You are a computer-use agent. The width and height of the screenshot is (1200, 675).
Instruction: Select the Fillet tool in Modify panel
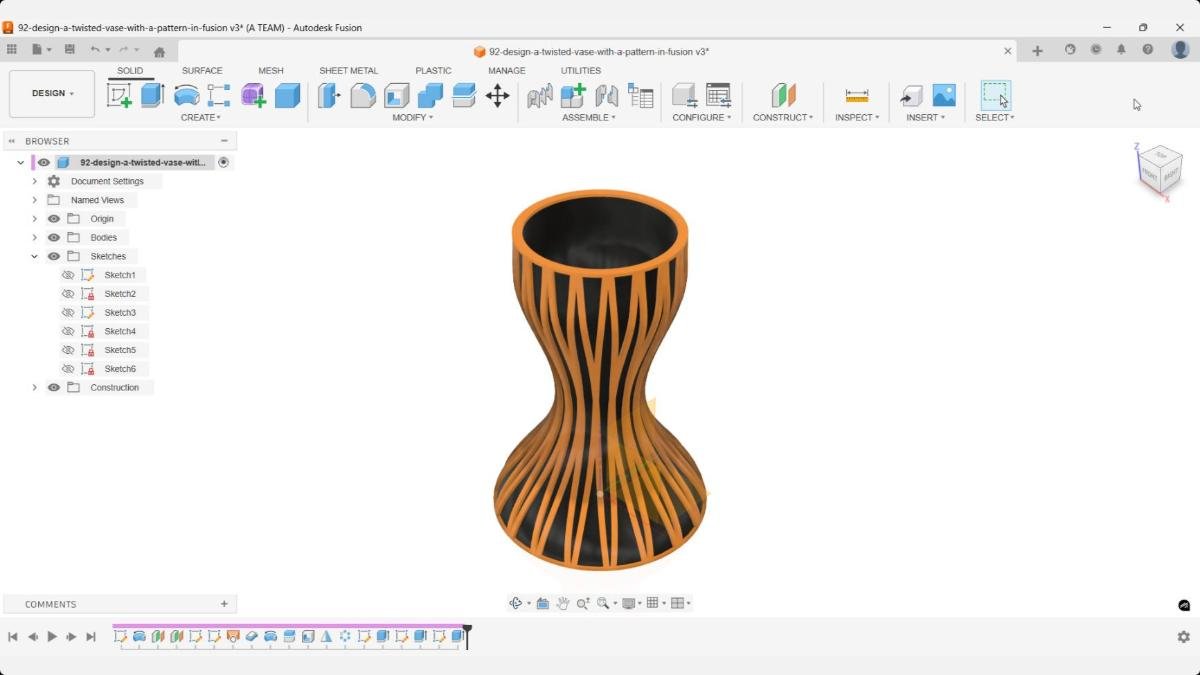362,95
